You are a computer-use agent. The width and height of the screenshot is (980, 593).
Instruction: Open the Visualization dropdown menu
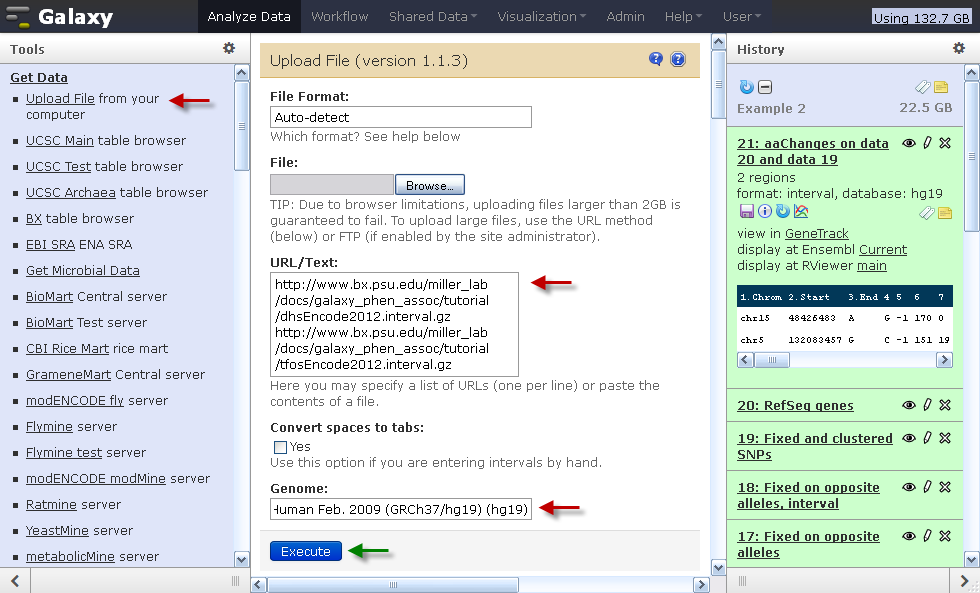541,16
